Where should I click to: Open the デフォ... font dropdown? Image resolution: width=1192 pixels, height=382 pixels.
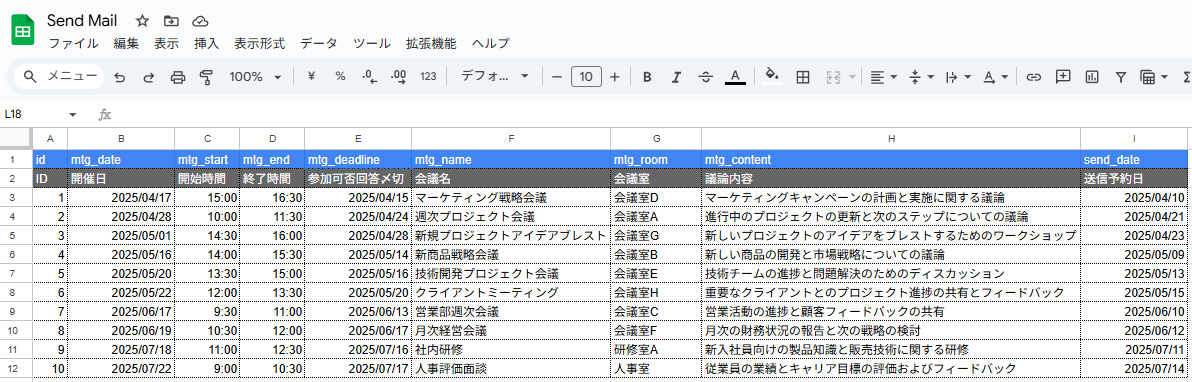[495, 77]
